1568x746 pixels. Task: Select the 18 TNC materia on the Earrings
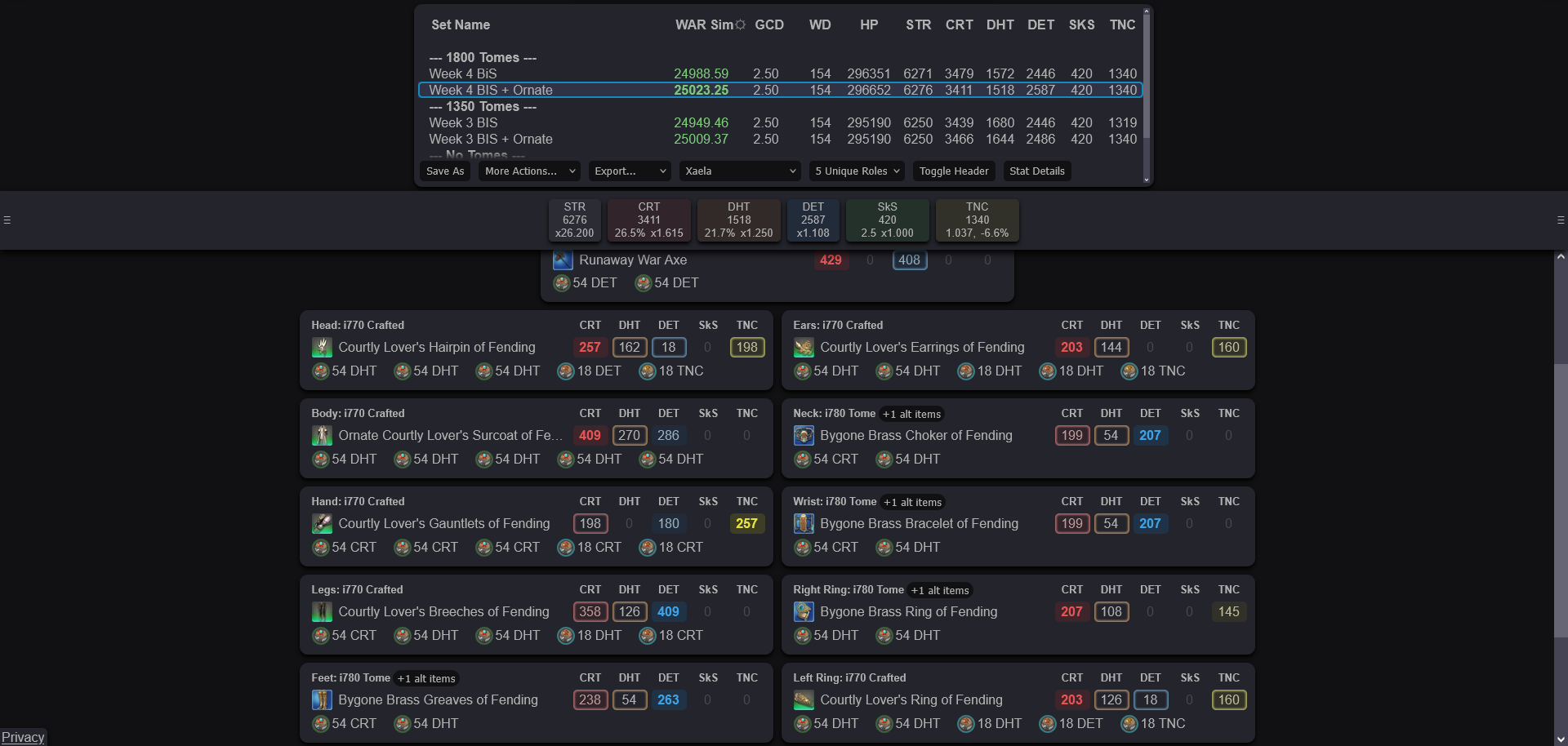(1153, 371)
